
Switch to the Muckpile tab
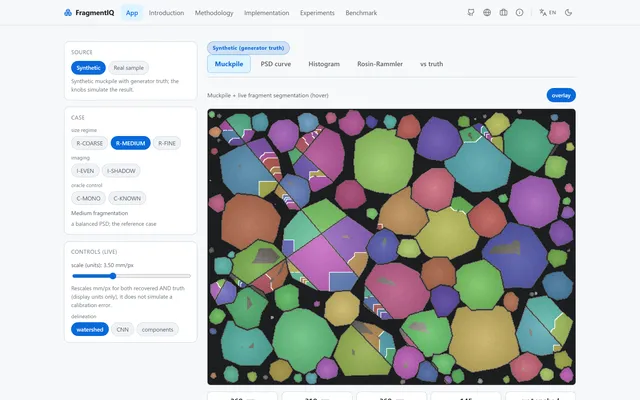pos(229,64)
